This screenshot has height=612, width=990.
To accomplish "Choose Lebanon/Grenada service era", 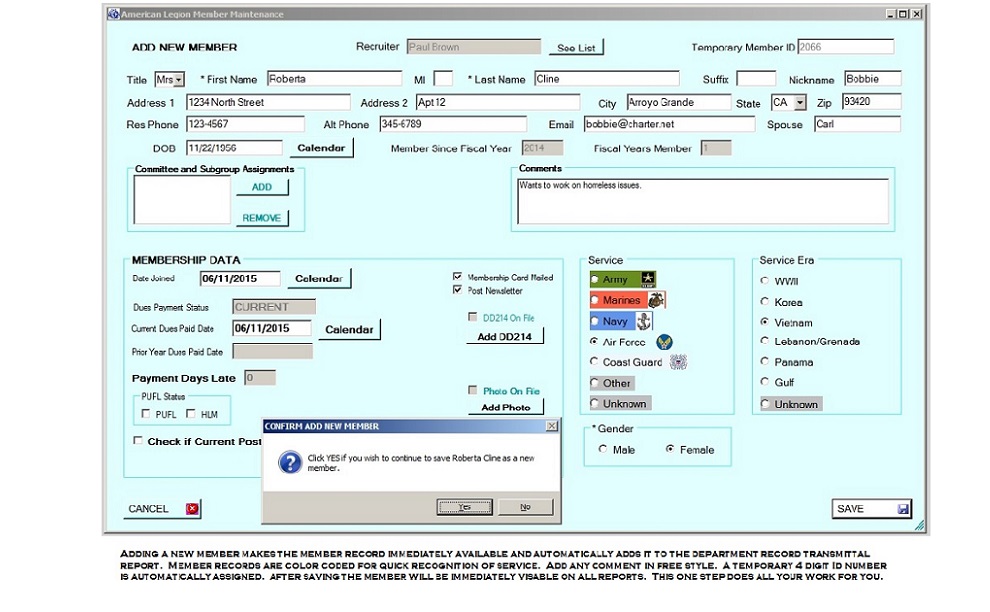I will coord(765,341).
